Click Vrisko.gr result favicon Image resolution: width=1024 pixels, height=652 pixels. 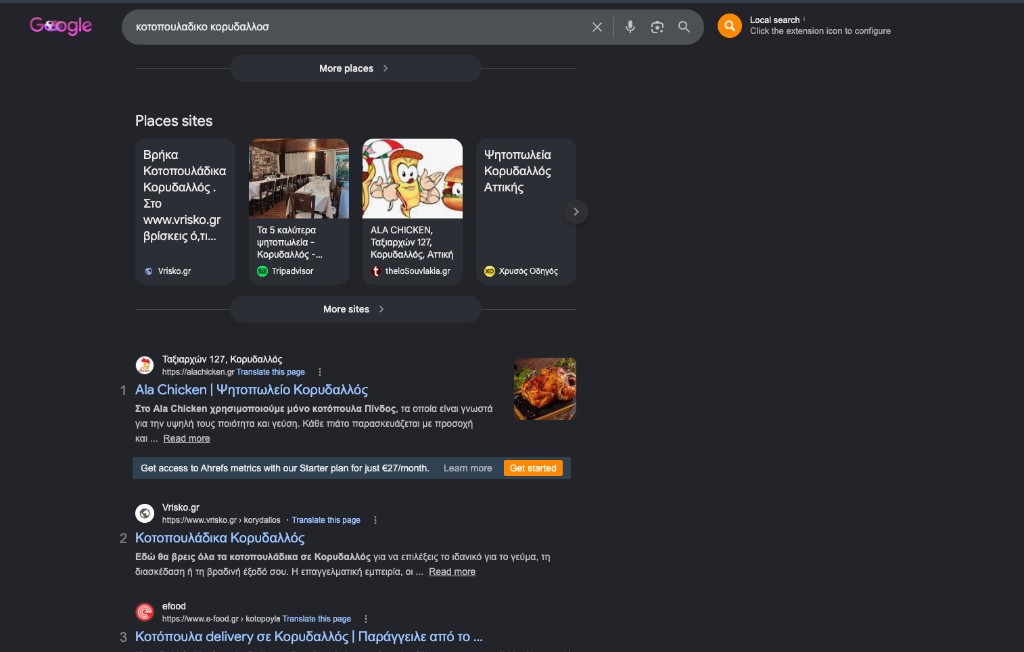[144, 513]
